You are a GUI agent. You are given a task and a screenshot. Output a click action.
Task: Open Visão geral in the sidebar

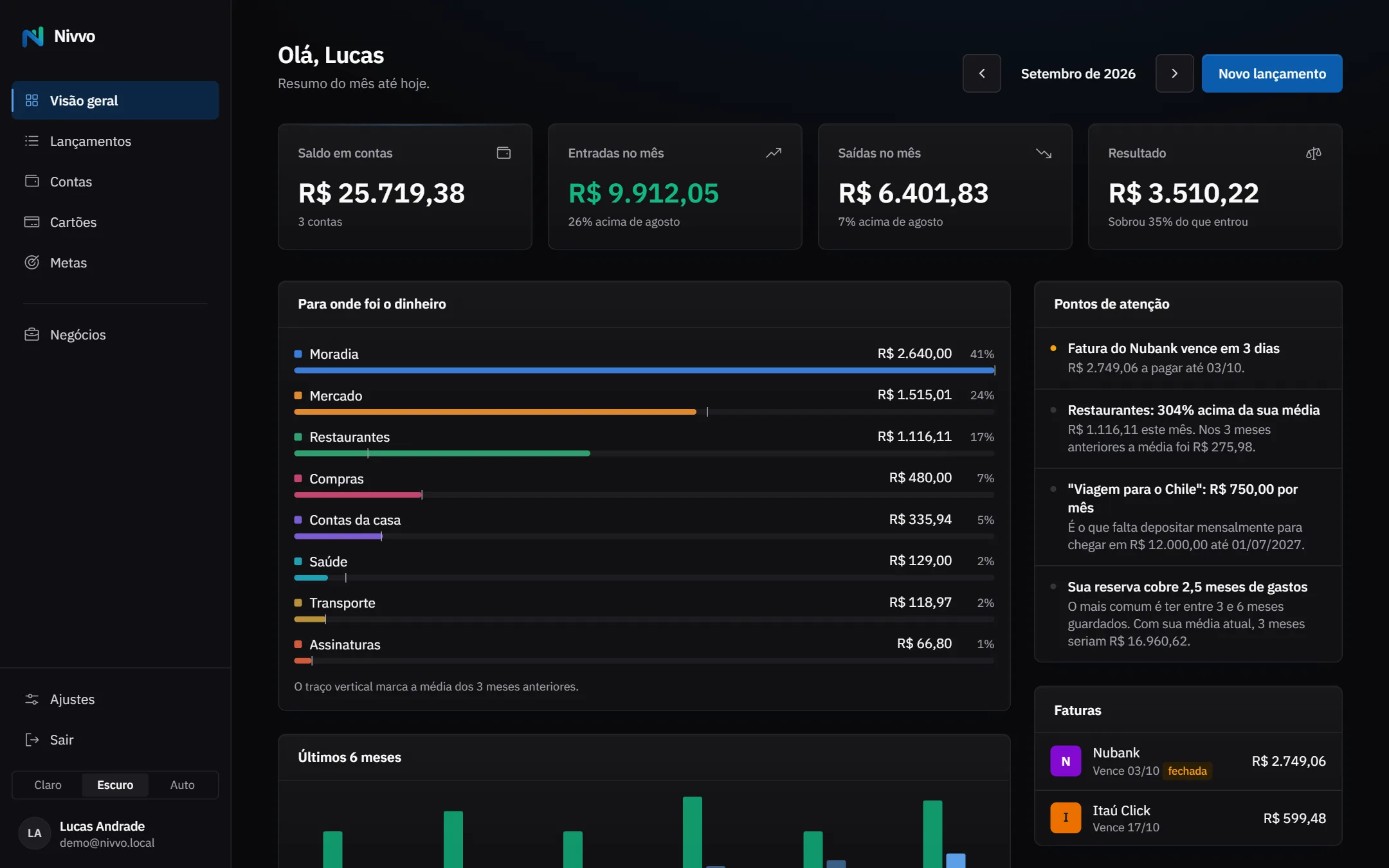coord(115,100)
